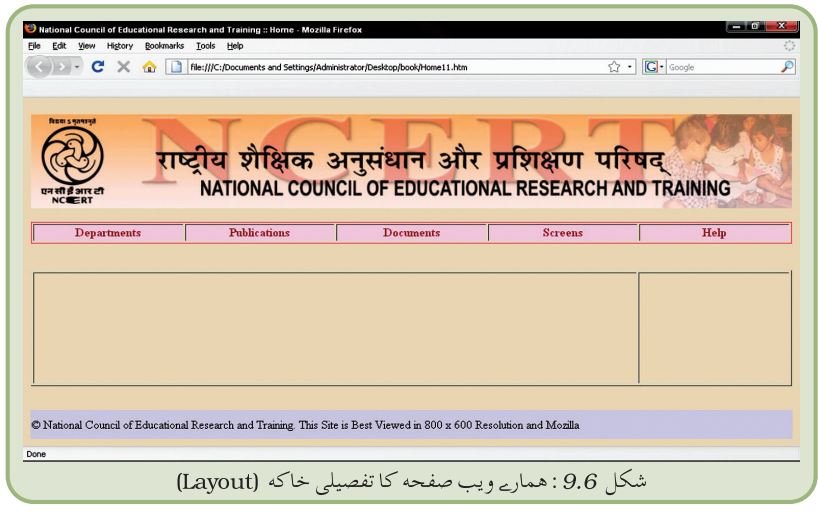Open the Publications navigation link
Viewport: 818px width, 513px height.
[259, 233]
